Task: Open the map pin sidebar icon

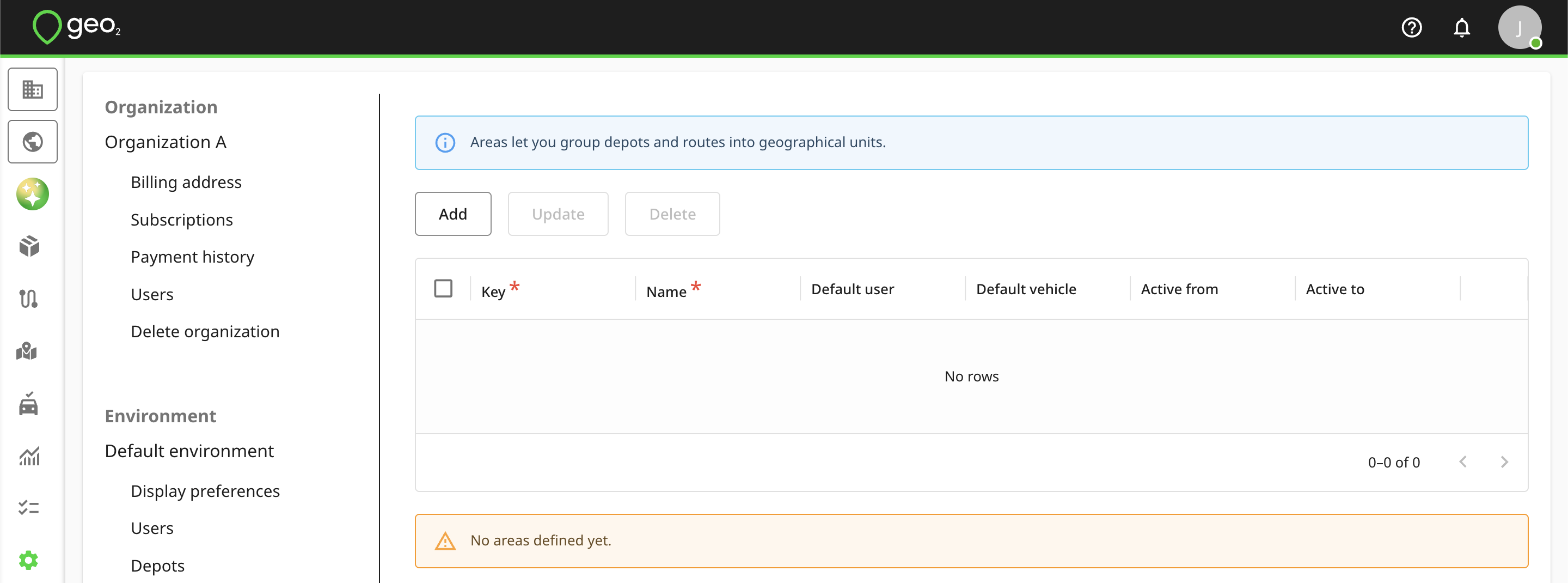Action: pos(27,351)
